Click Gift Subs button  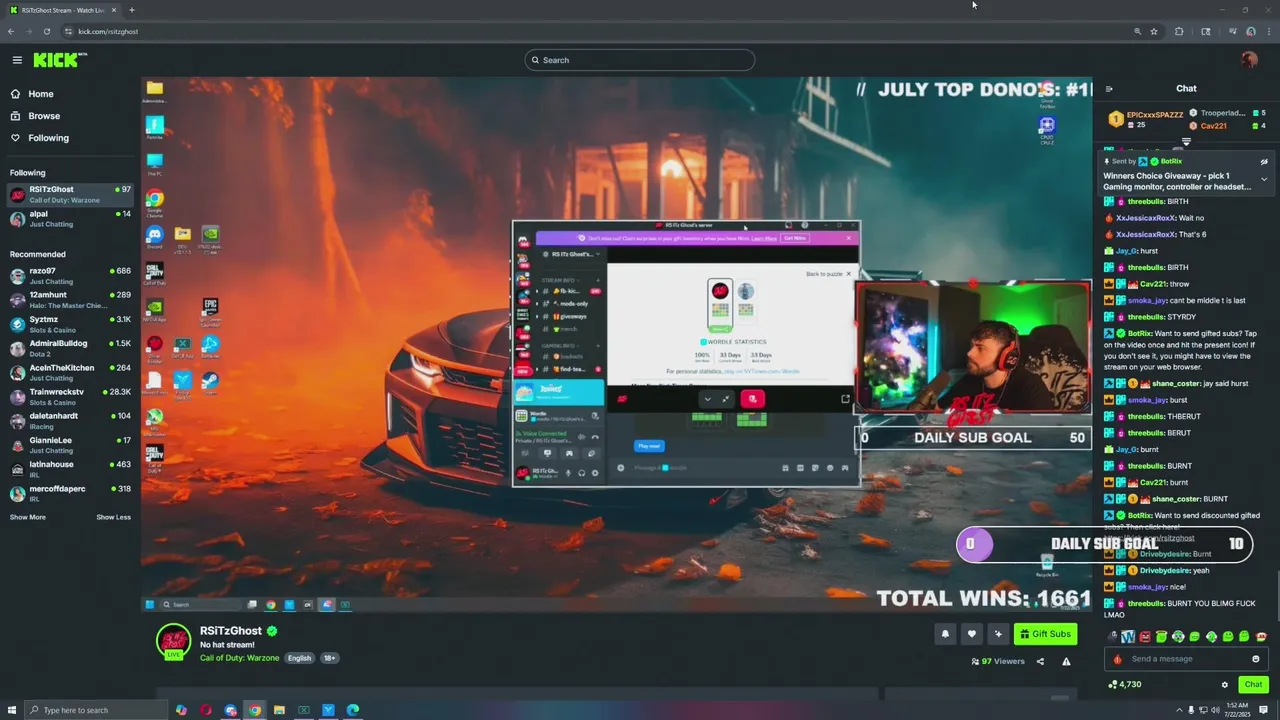(x=1045, y=634)
